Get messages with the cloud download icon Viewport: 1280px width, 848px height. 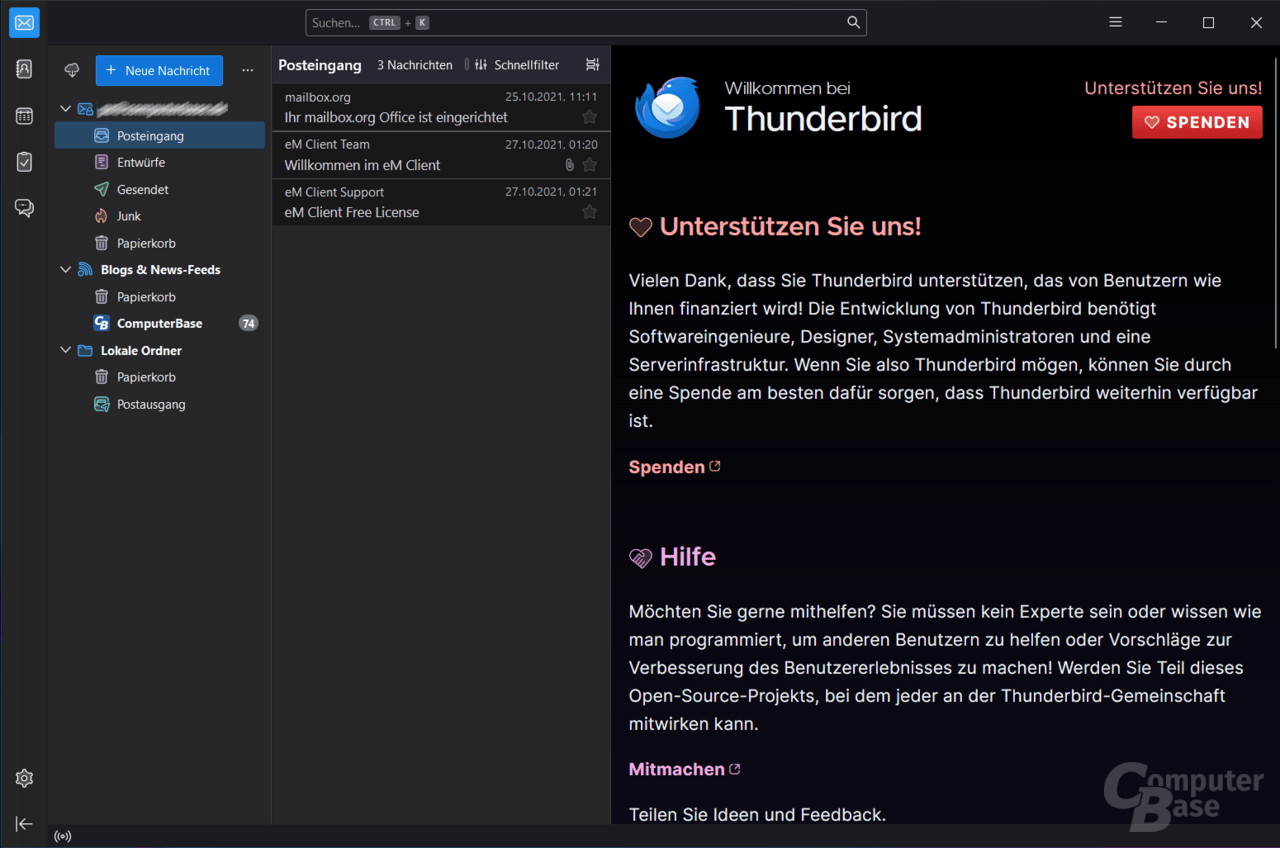pyautogui.click(x=72, y=70)
